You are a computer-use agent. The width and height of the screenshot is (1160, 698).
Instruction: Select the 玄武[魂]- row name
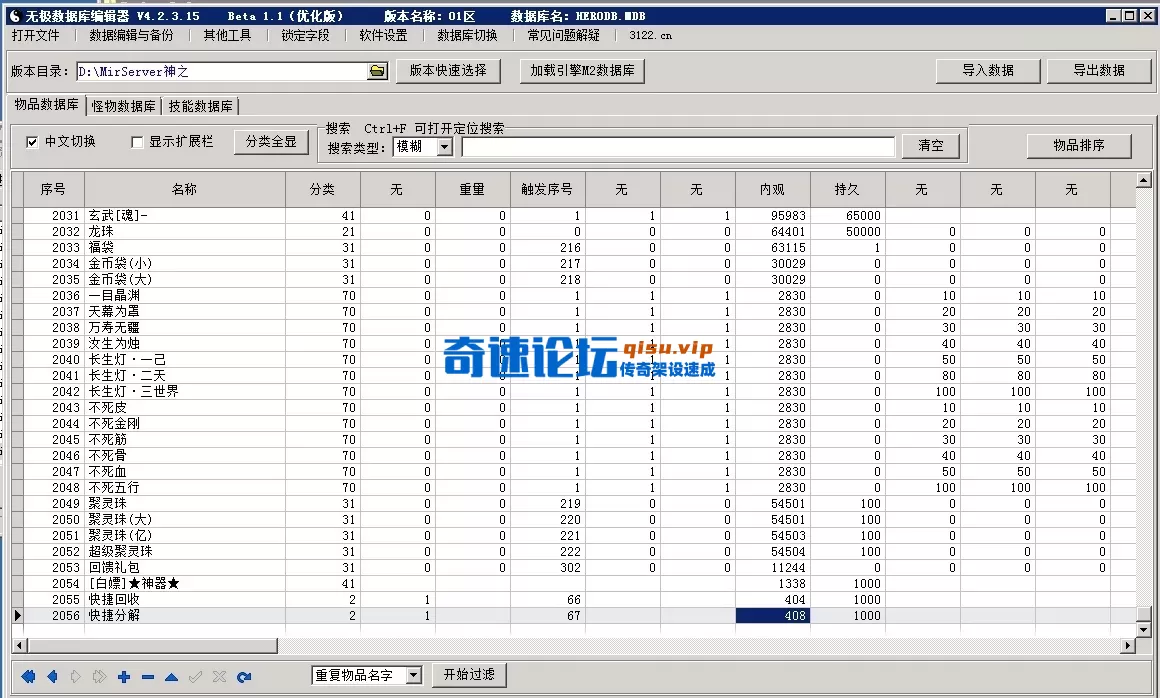point(185,215)
